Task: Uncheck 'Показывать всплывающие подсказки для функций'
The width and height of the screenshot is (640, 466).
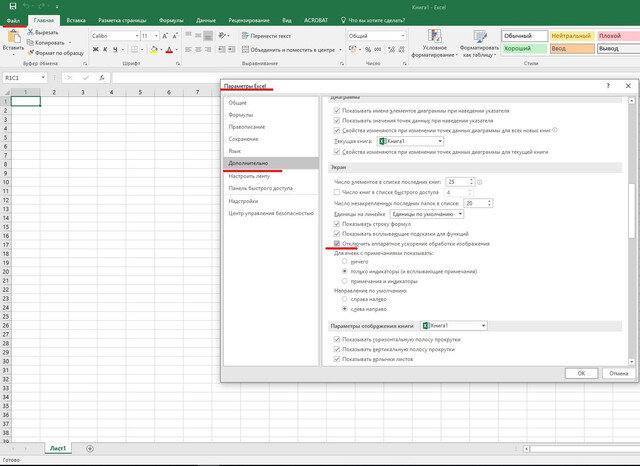Action: coord(337,234)
